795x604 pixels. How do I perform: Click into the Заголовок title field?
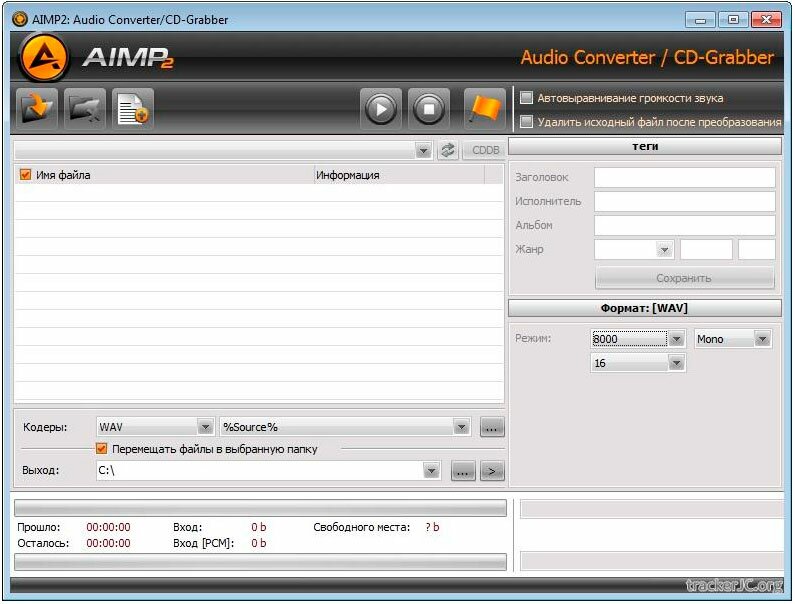pyautogui.click(x=684, y=177)
